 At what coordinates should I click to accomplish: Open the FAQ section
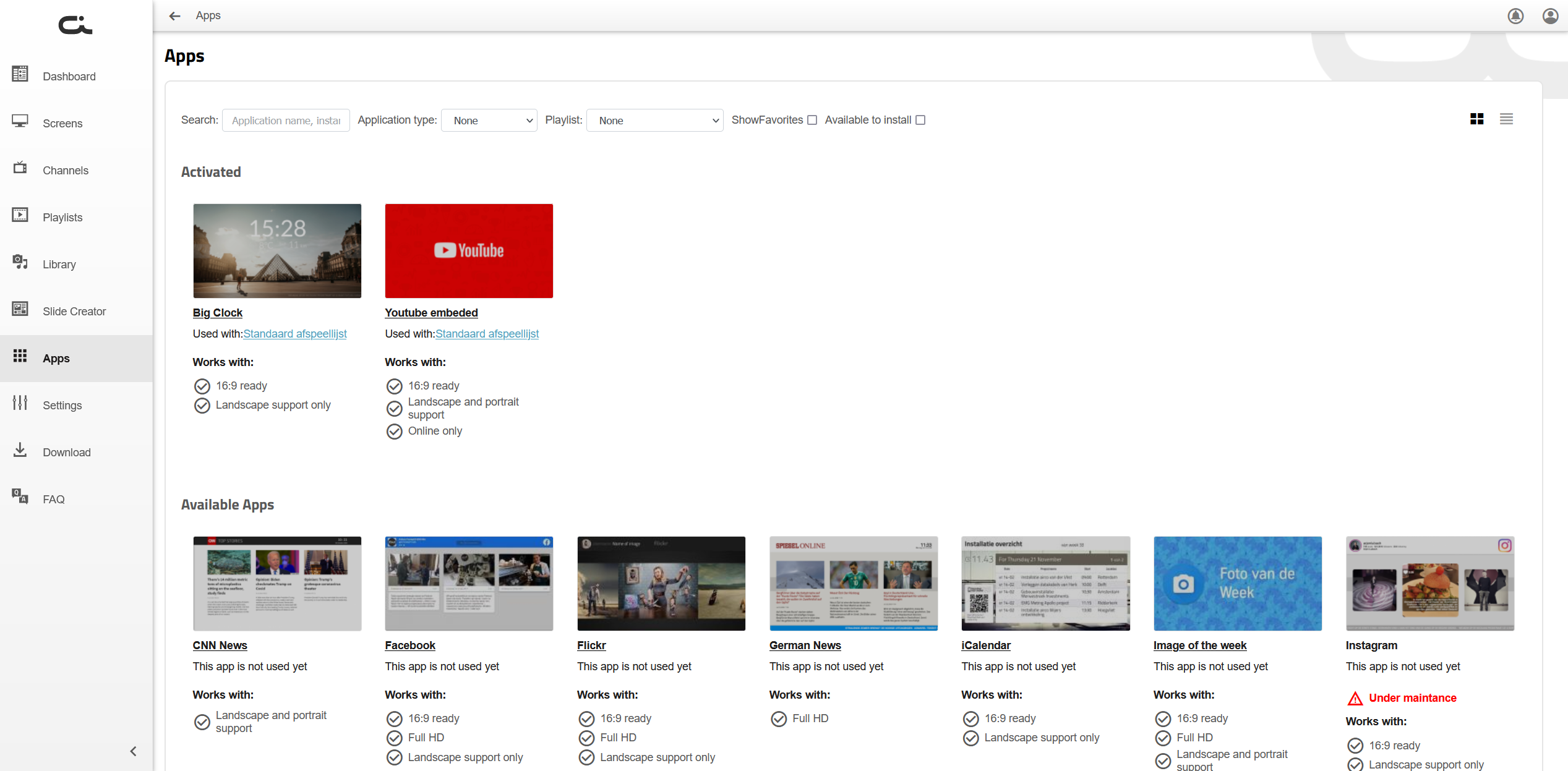point(53,499)
